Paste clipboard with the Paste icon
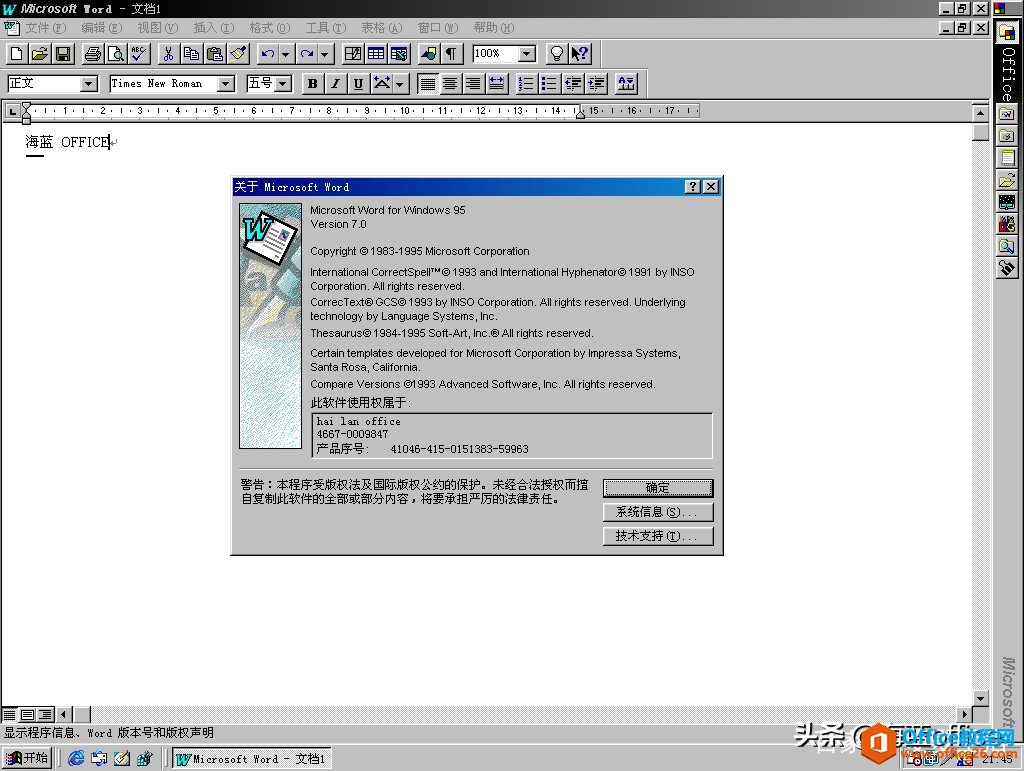This screenshot has height=771, width=1024. pyautogui.click(x=214, y=54)
